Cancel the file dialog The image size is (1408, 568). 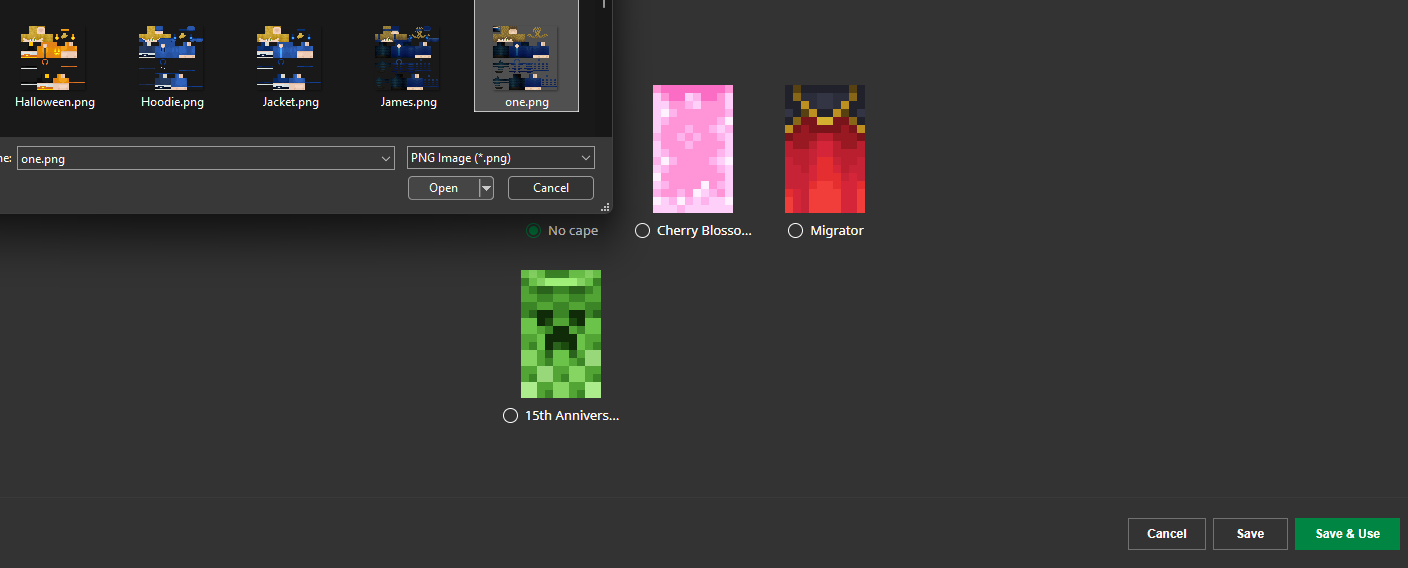point(551,188)
